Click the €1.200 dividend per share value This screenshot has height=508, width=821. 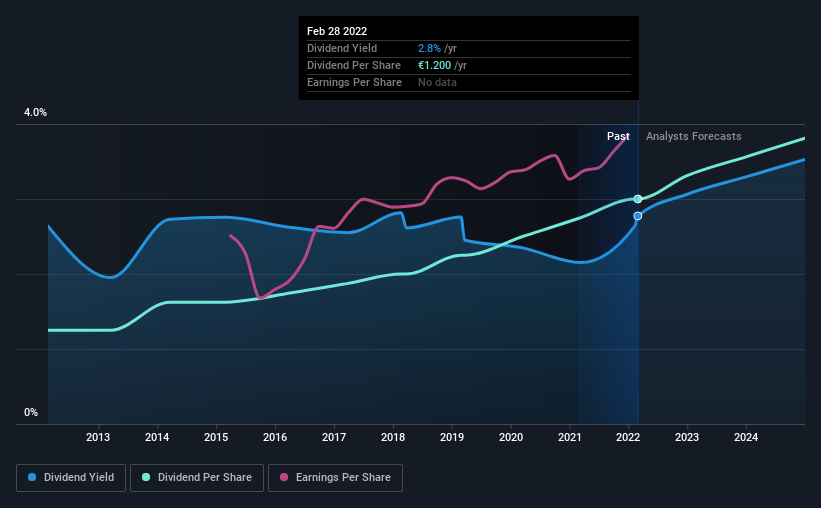[x=434, y=65]
